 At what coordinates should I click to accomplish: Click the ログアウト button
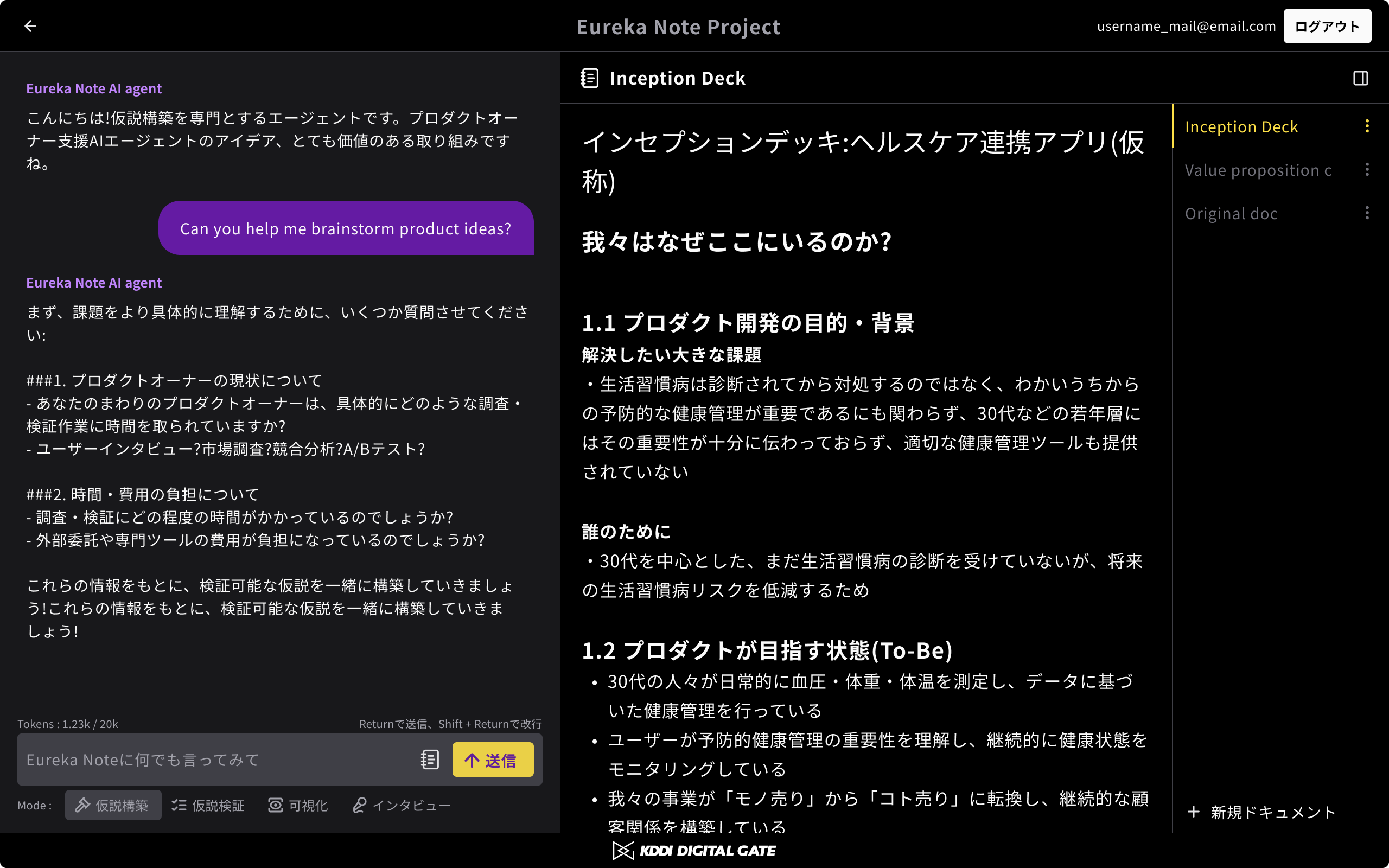click(1327, 27)
